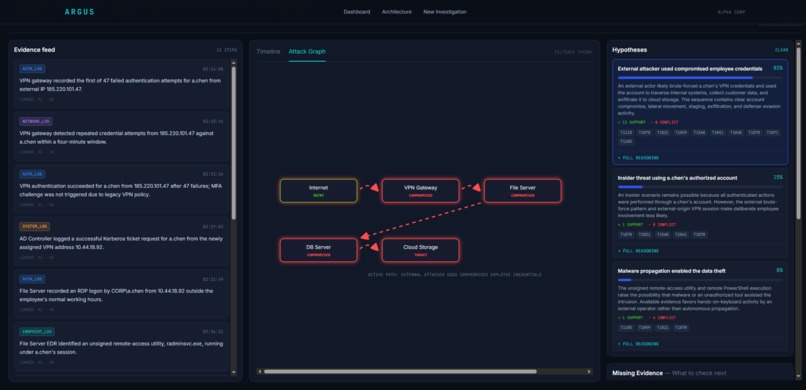This screenshot has height=390, width=806.
Task: Open the RDP logon evidence entry
Action: pos(121,294)
